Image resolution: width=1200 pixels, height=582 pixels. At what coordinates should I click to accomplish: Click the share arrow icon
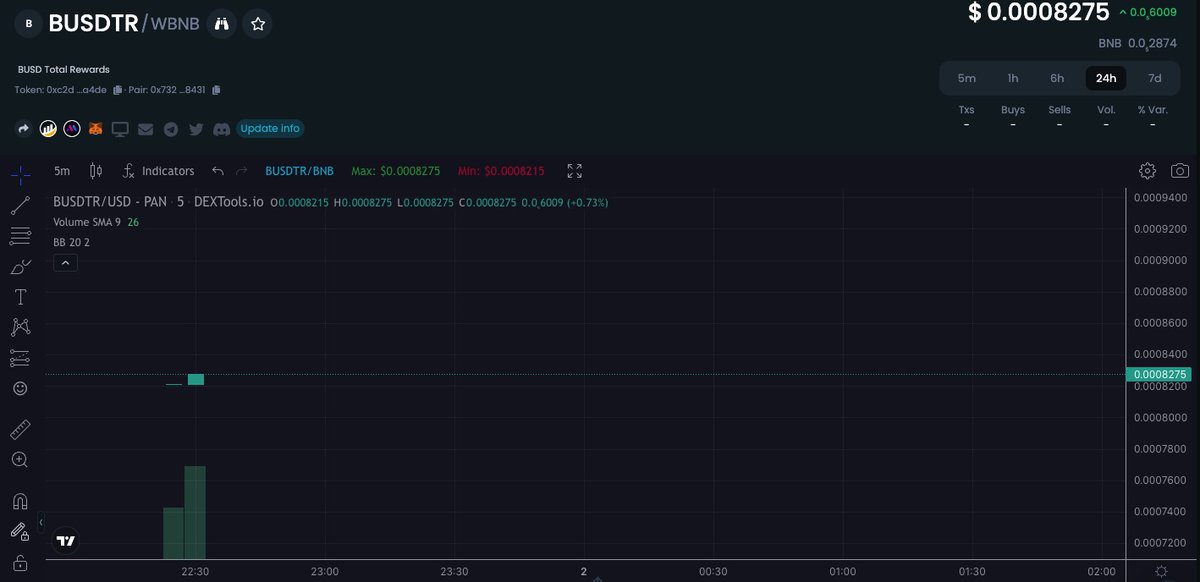point(23,129)
